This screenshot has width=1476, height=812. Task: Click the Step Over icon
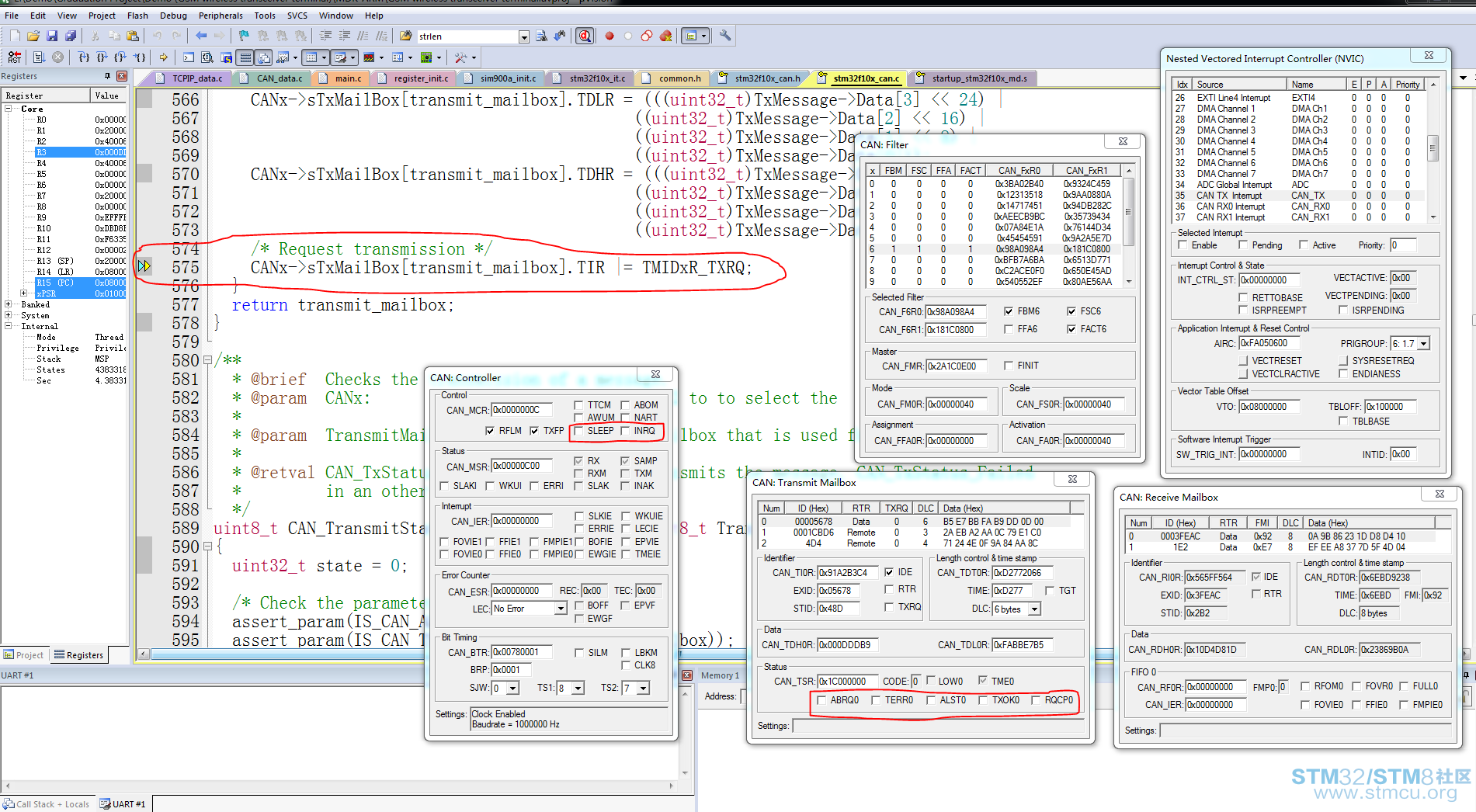coord(102,57)
